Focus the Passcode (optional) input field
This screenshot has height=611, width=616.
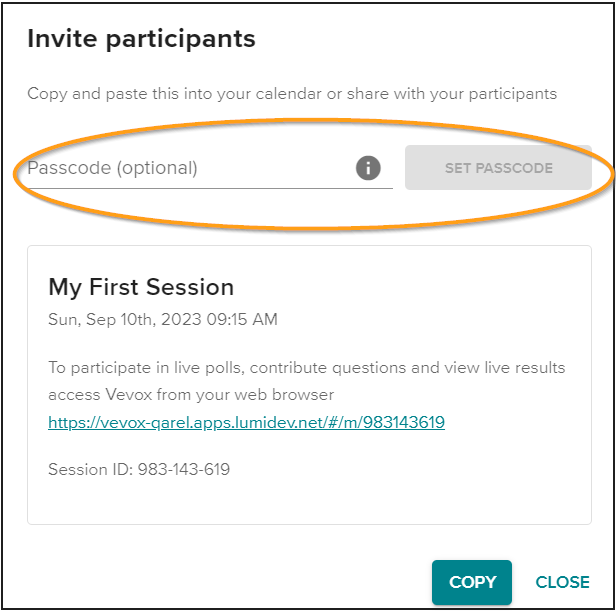click(x=210, y=168)
